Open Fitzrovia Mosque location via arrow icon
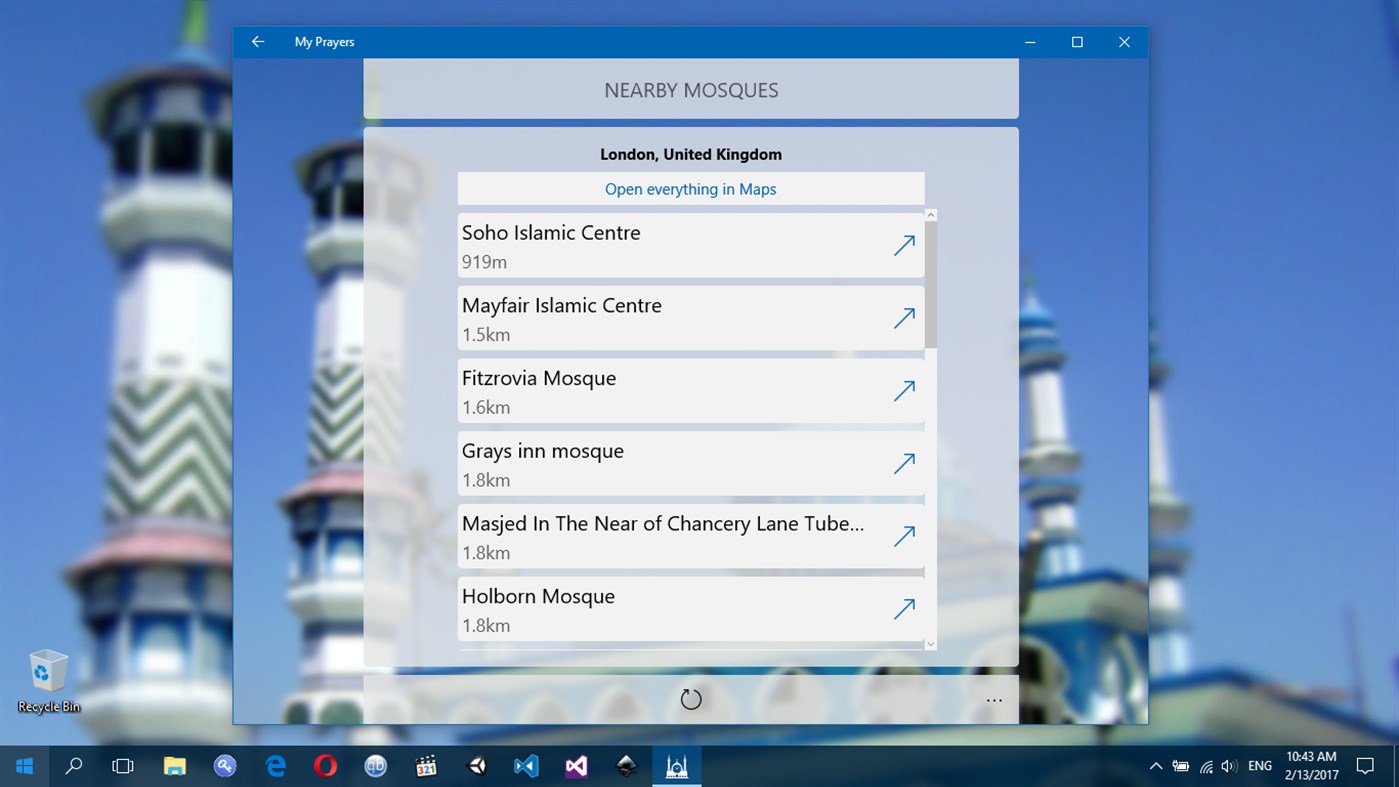The height and width of the screenshot is (787, 1399). point(903,390)
